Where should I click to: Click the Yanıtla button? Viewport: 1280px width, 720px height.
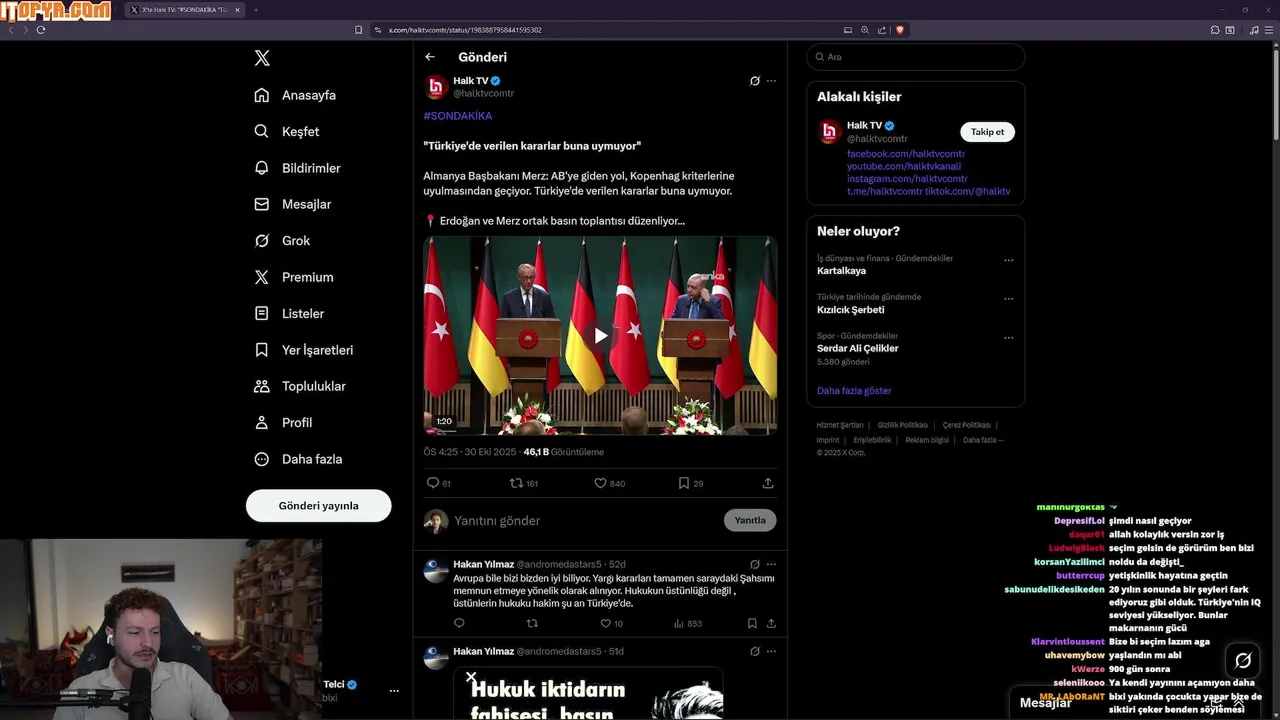pos(750,520)
